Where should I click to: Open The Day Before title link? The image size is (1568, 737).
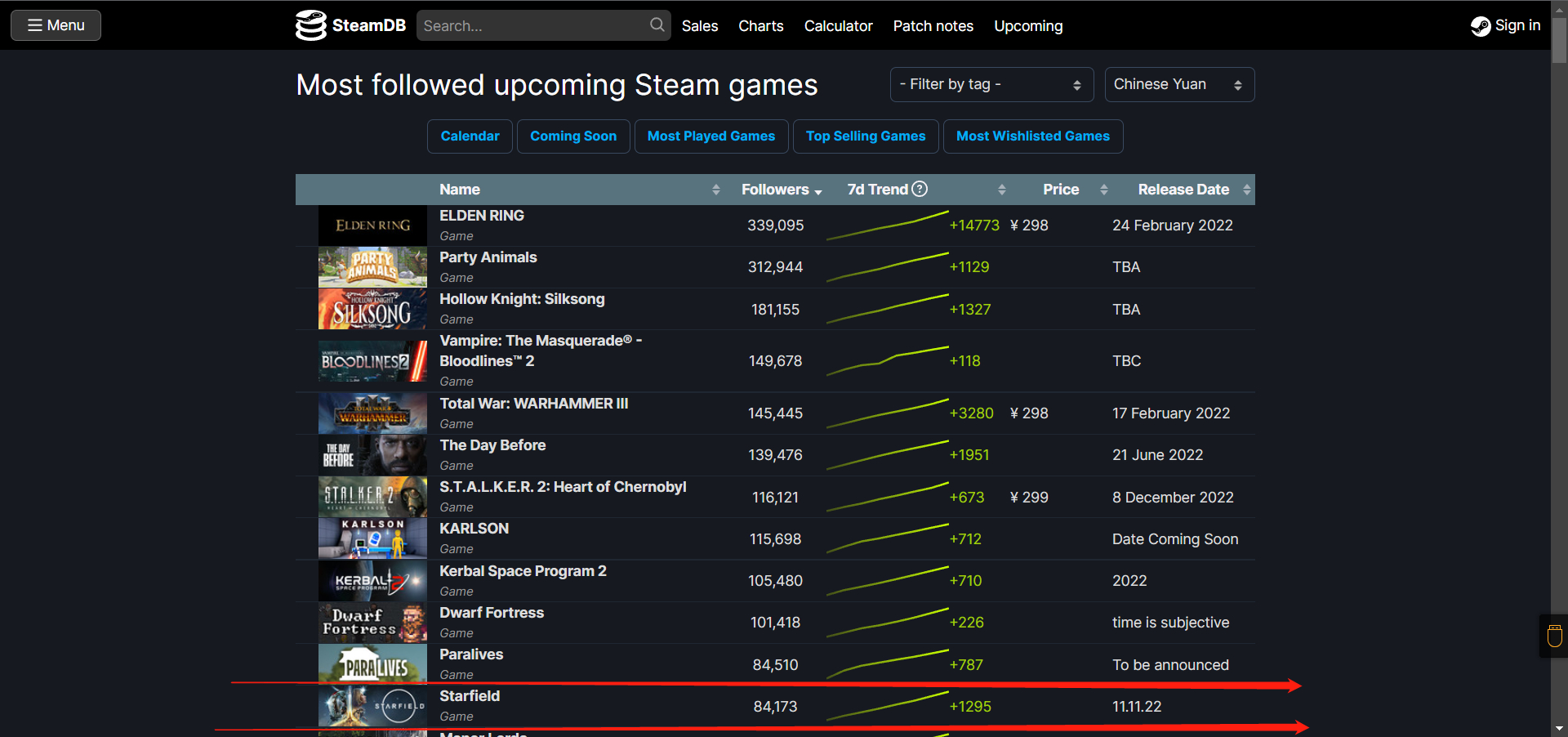click(492, 445)
